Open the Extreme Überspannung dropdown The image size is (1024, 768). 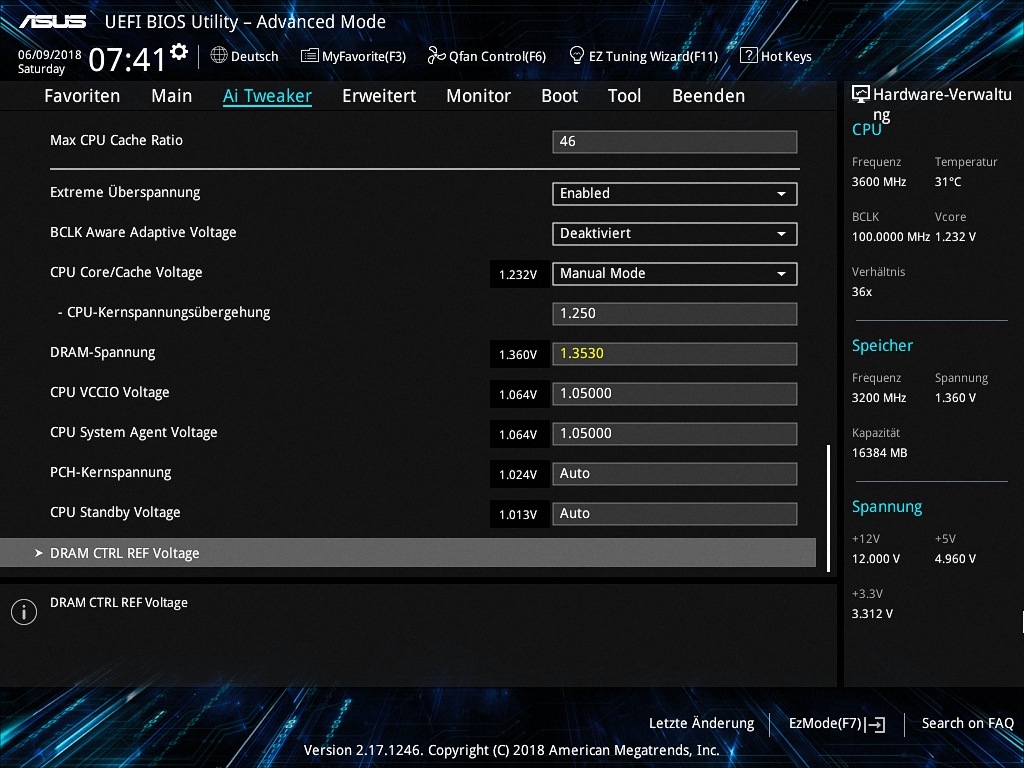coord(675,193)
